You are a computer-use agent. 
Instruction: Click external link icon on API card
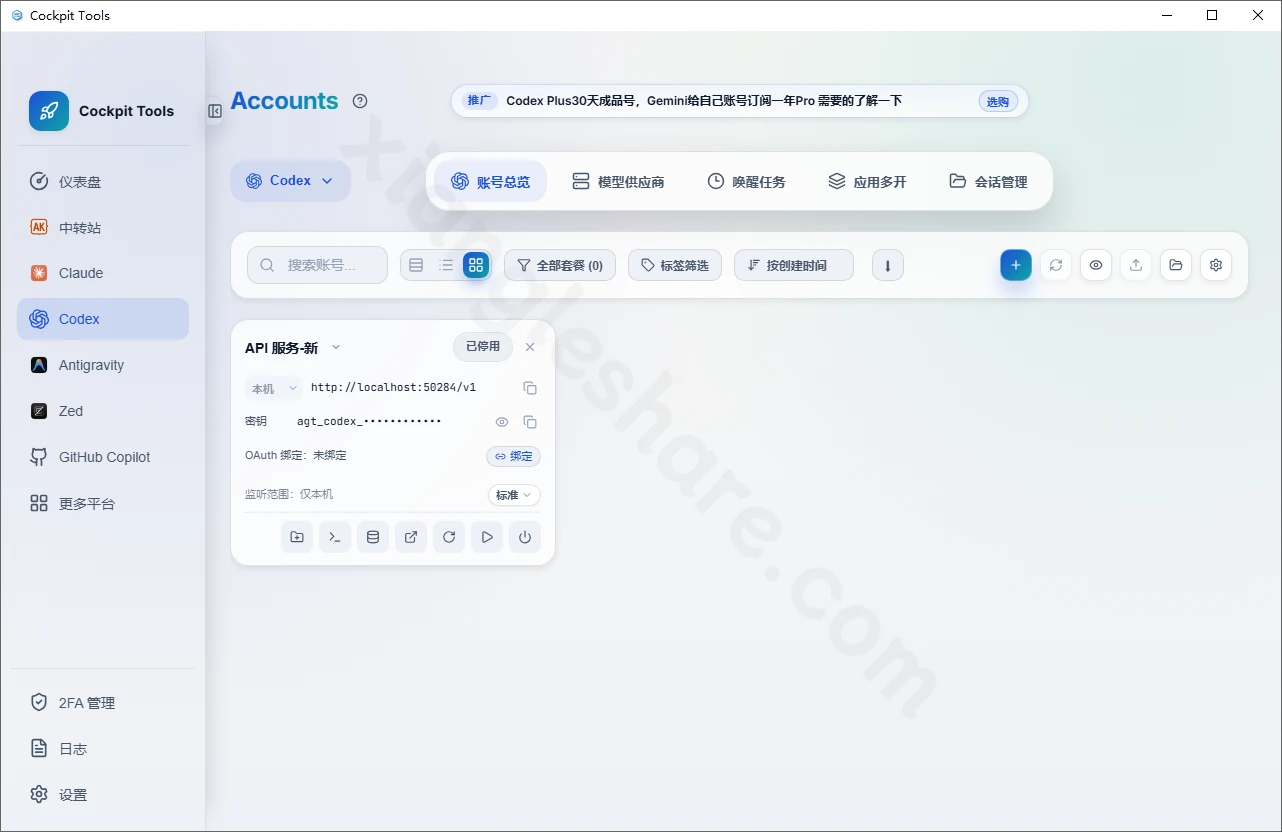pos(411,537)
